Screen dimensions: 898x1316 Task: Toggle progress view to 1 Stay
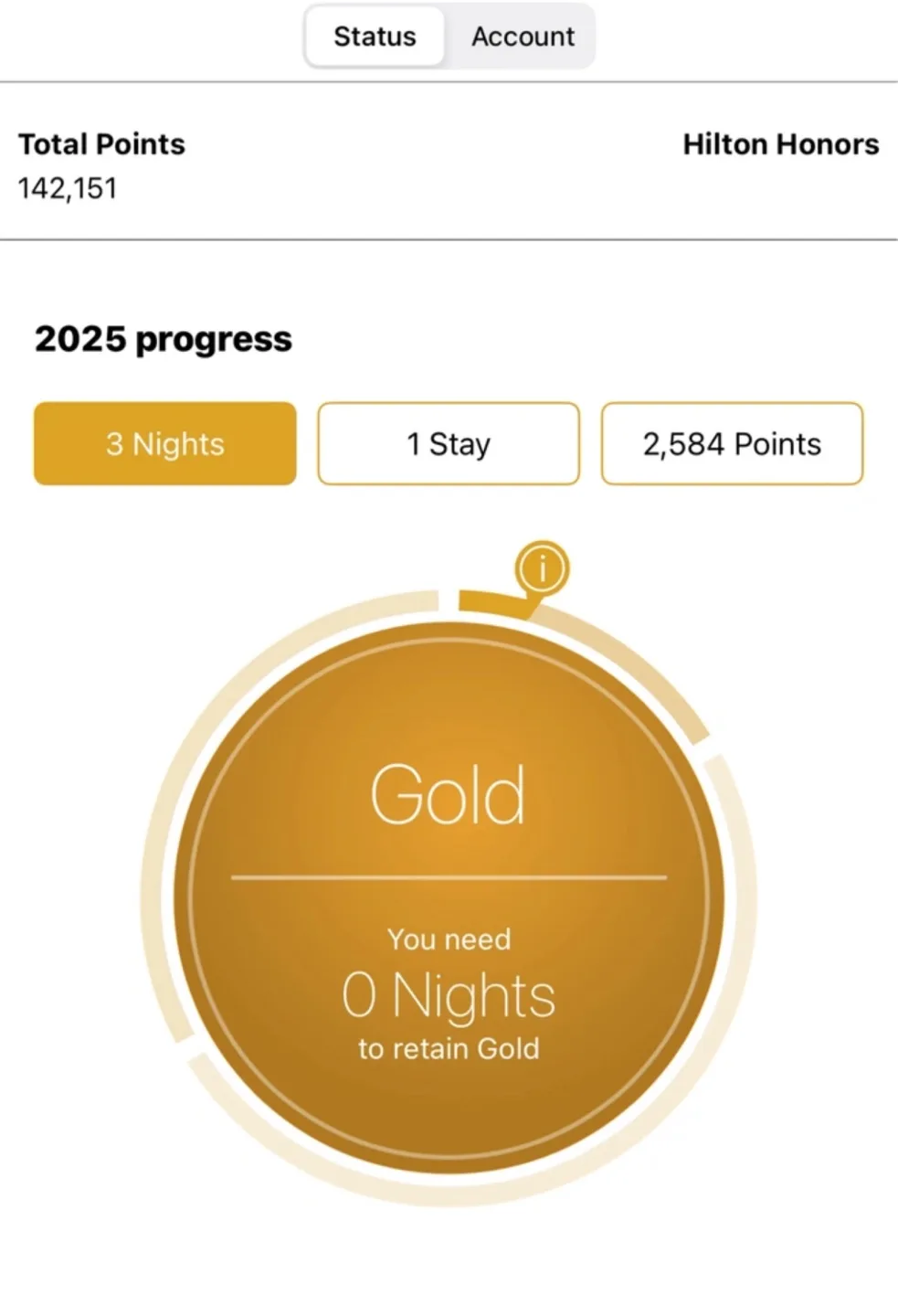(449, 443)
